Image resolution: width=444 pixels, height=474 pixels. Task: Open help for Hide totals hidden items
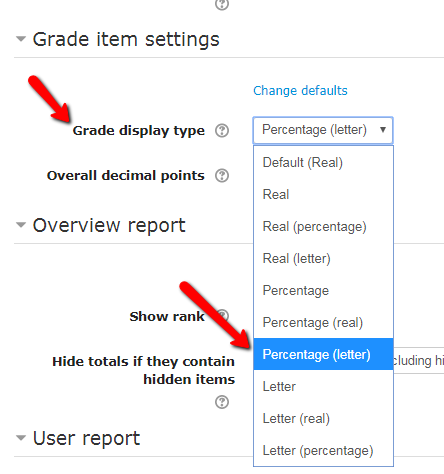coord(222,402)
